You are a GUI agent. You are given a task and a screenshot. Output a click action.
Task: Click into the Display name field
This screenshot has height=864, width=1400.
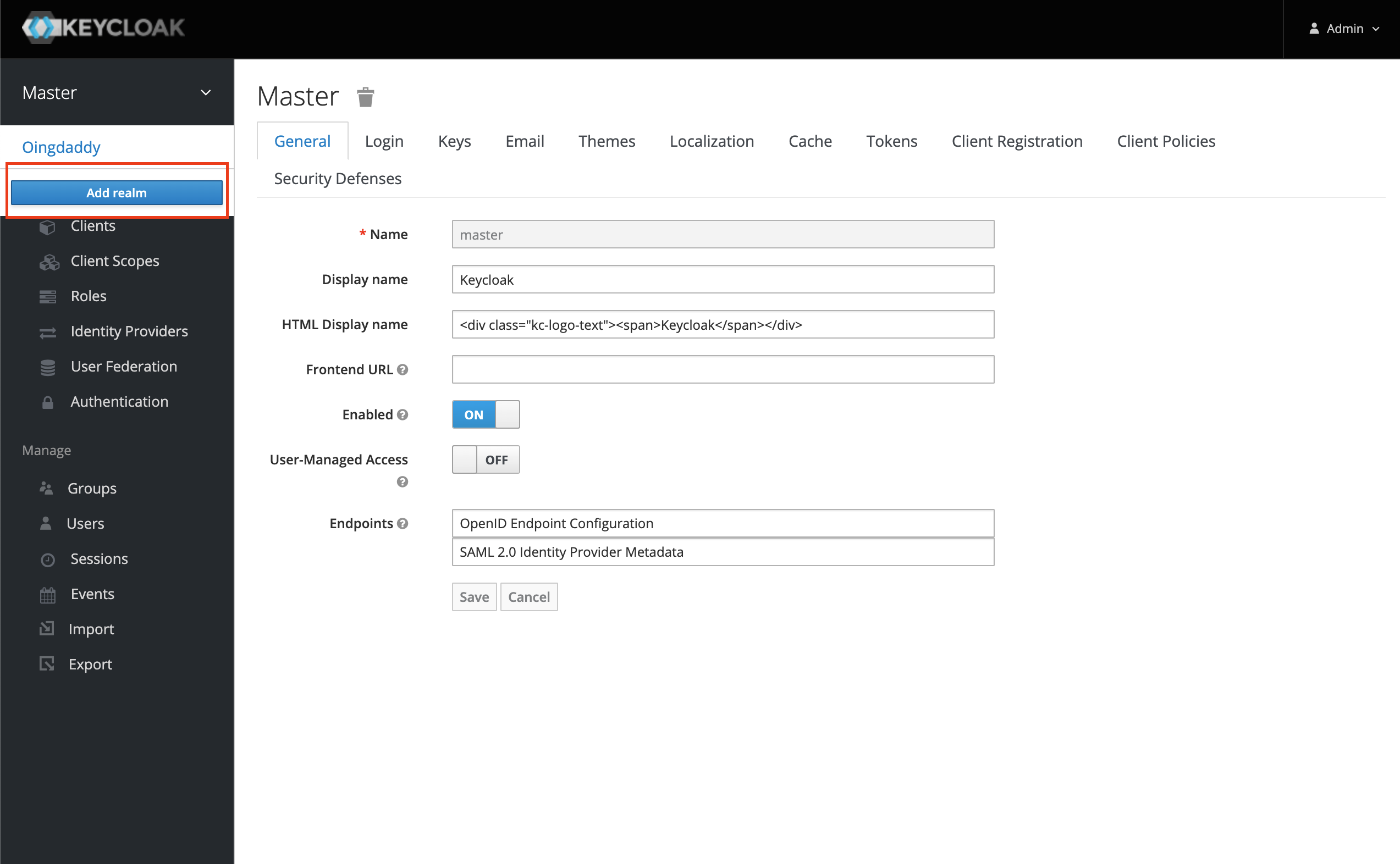[x=723, y=279]
